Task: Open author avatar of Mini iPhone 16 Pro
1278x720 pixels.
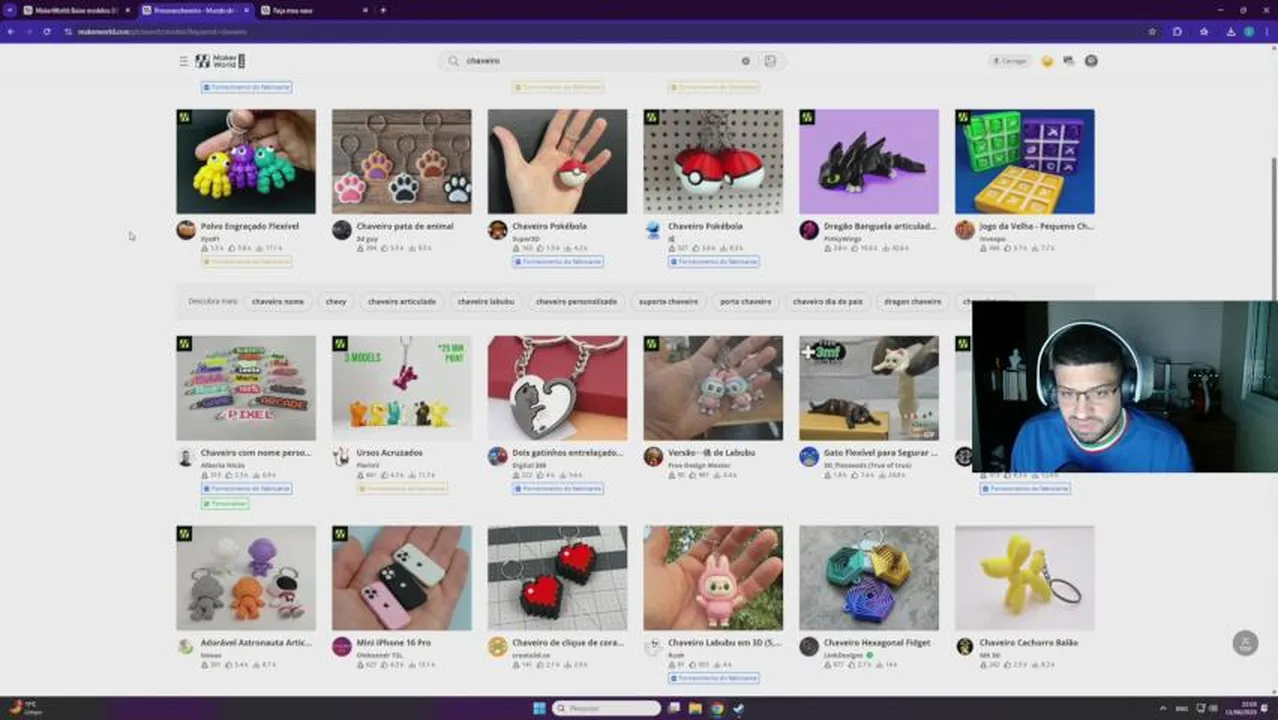Action: pyautogui.click(x=342, y=646)
